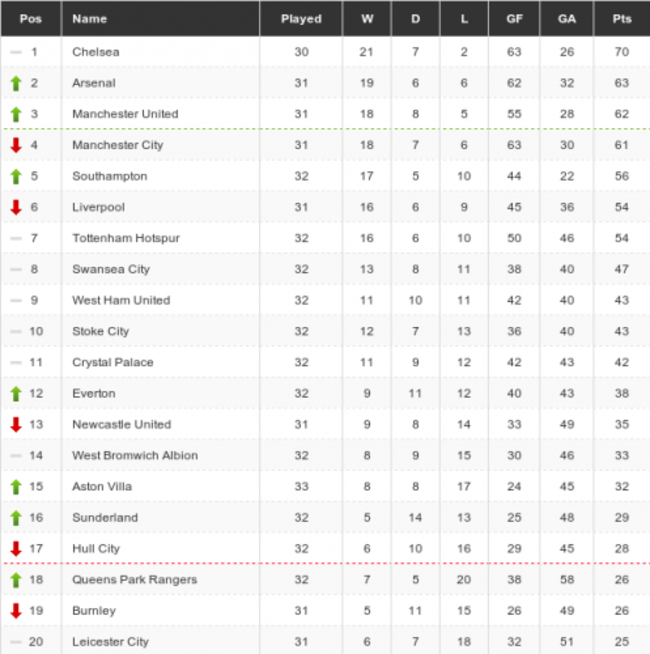Select the Tottenham Hotspur team name

(126, 238)
